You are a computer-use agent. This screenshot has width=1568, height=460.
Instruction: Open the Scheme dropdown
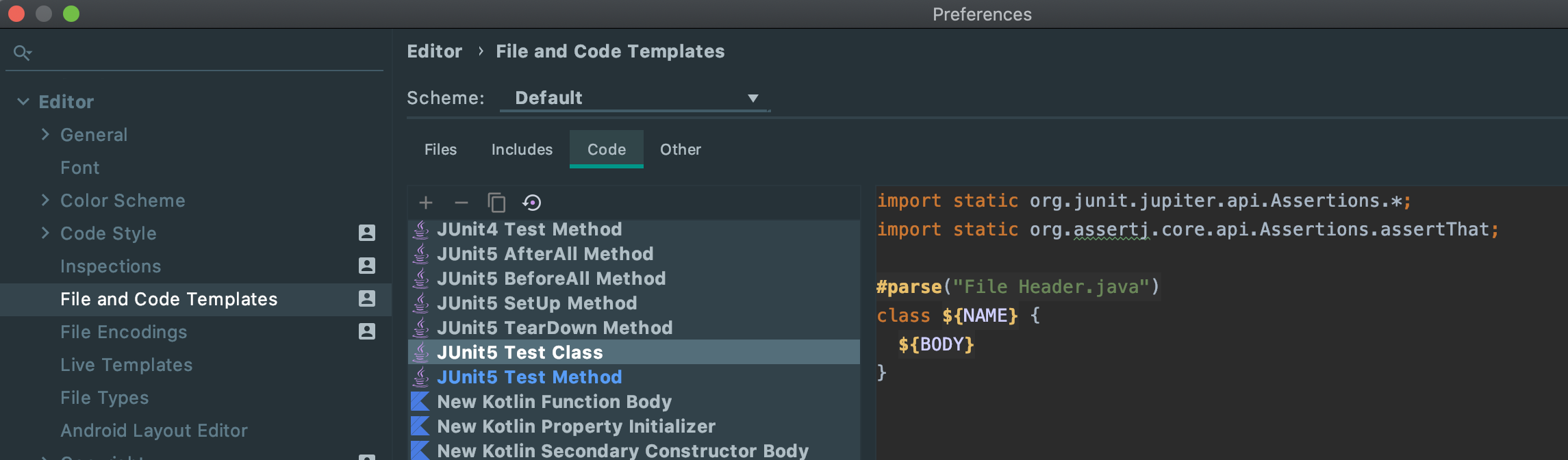pyautogui.click(x=635, y=98)
